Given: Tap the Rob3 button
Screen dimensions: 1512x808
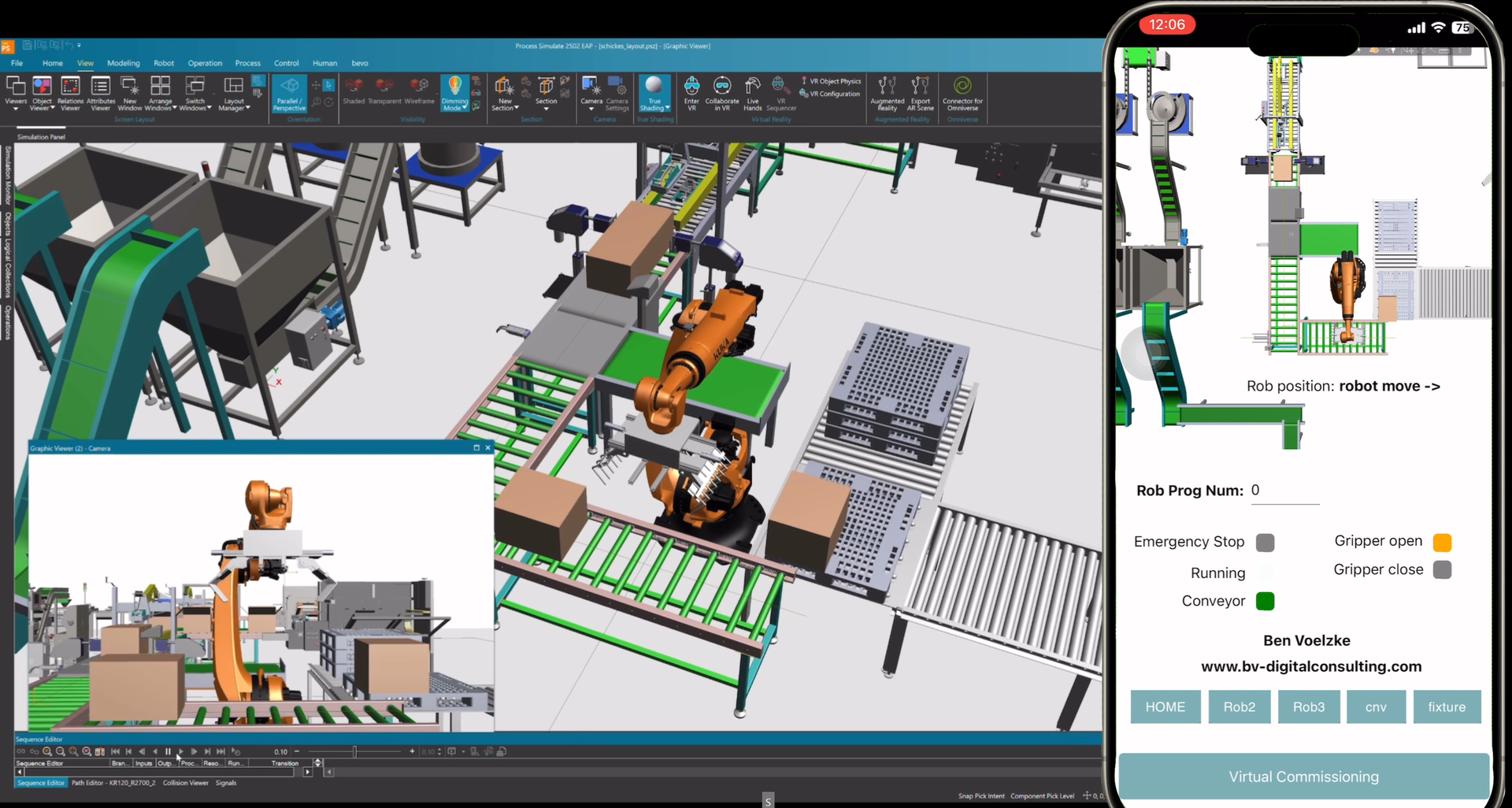Looking at the screenshot, I should pos(1308,706).
